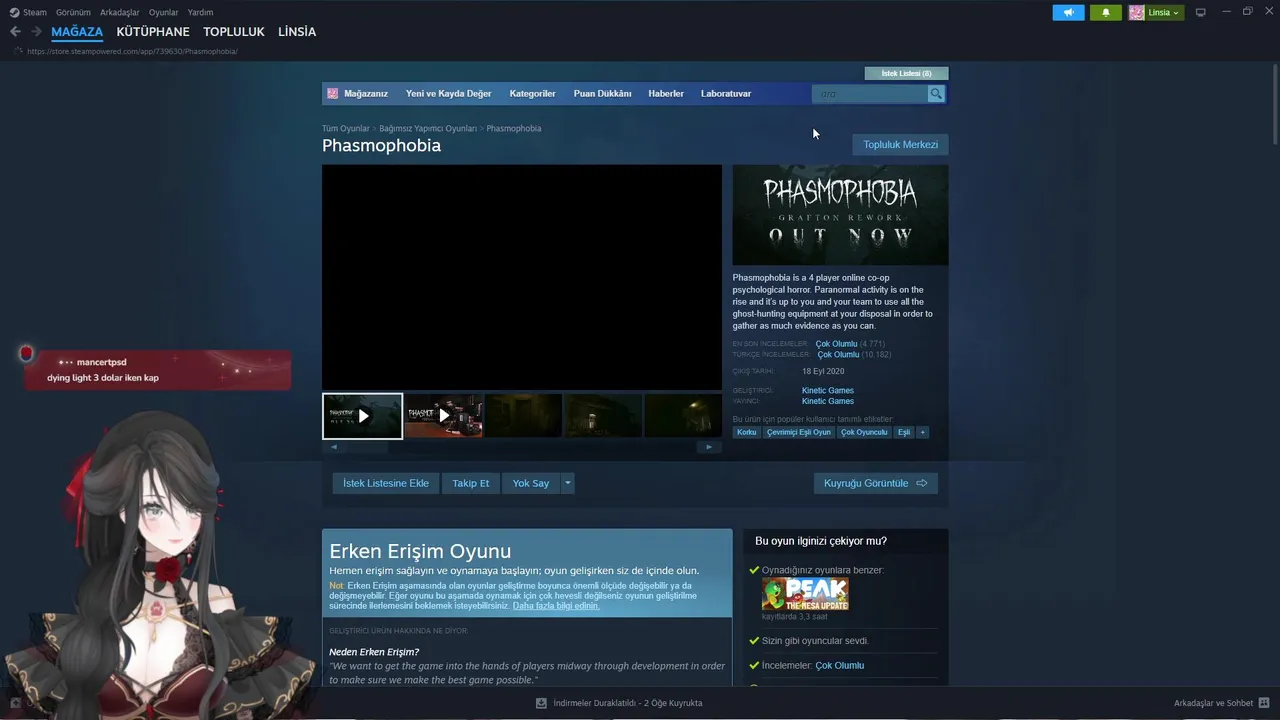The width and height of the screenshot is (1280, 720).
Task: Select the Çok Oyunculu tag
Action: click(x=864, y=432)
